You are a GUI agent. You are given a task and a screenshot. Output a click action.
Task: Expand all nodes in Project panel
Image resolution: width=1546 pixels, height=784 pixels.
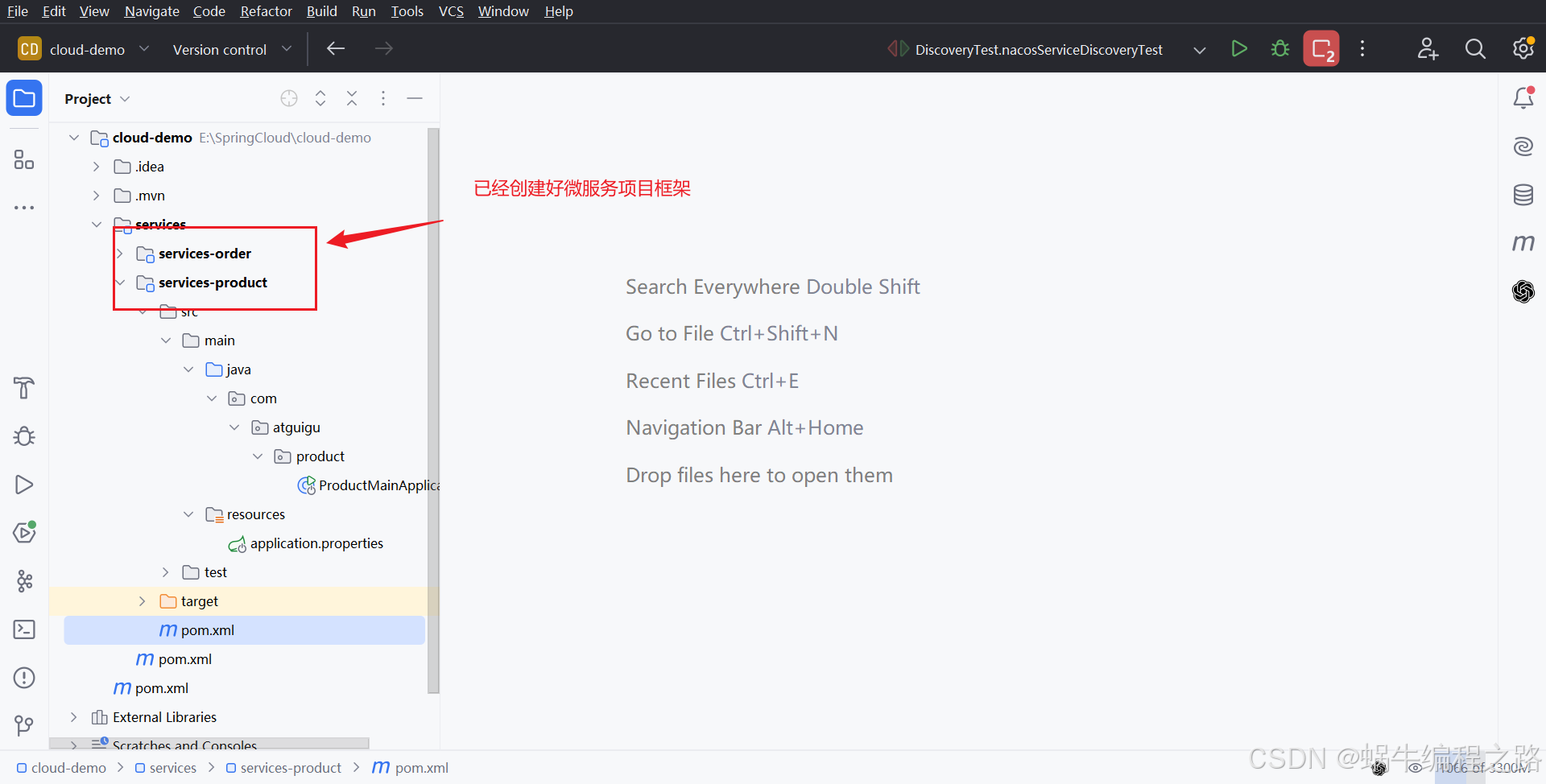point(320,98)
